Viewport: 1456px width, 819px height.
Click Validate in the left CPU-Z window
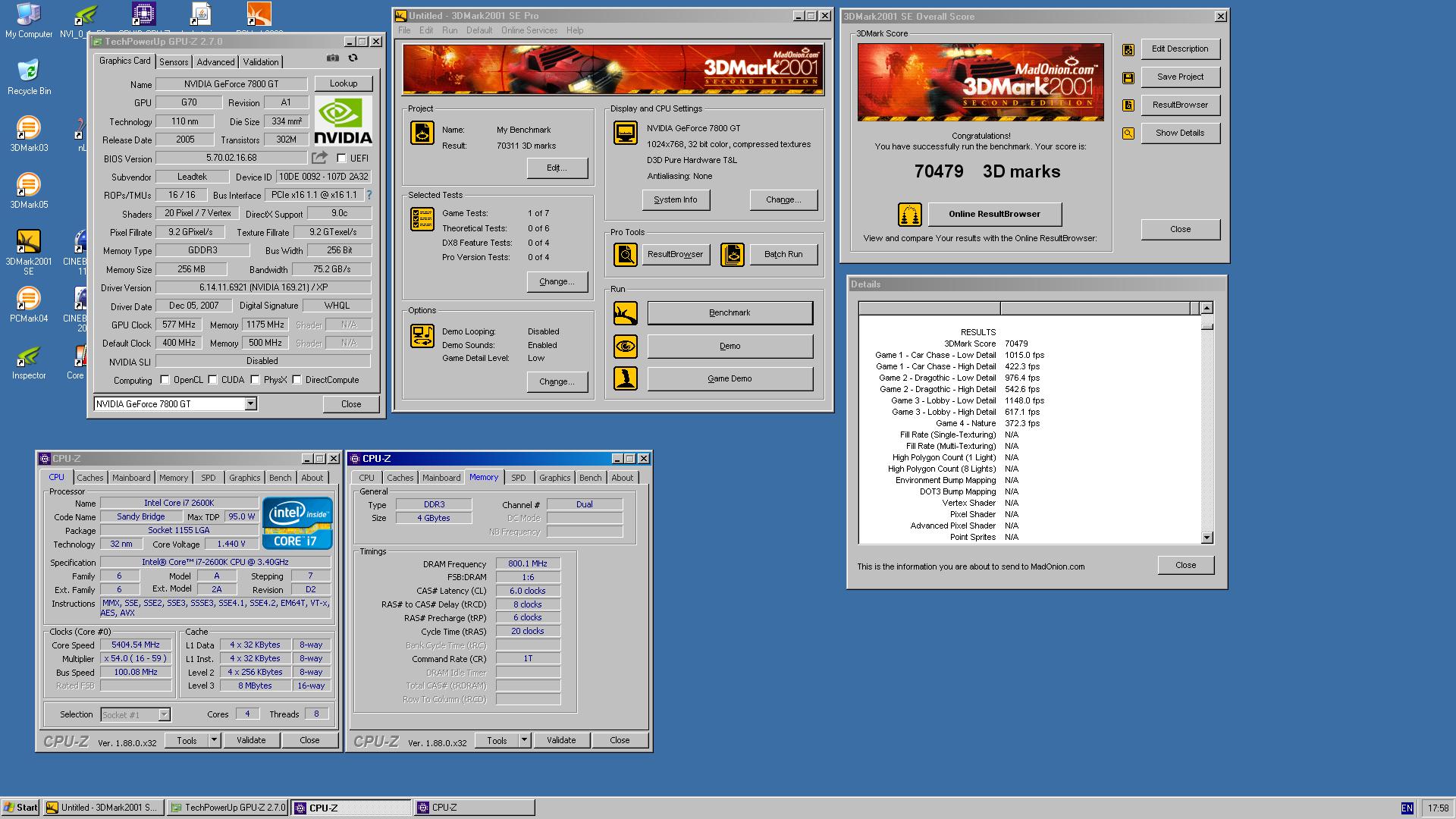(251, 740)
